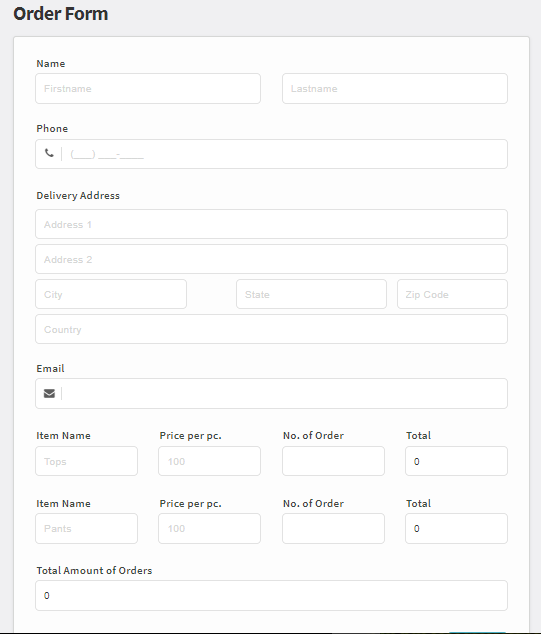Screen dimensions: 541x634
Task: Click into the phone number masked input
Action: click(x=285, y=154)
